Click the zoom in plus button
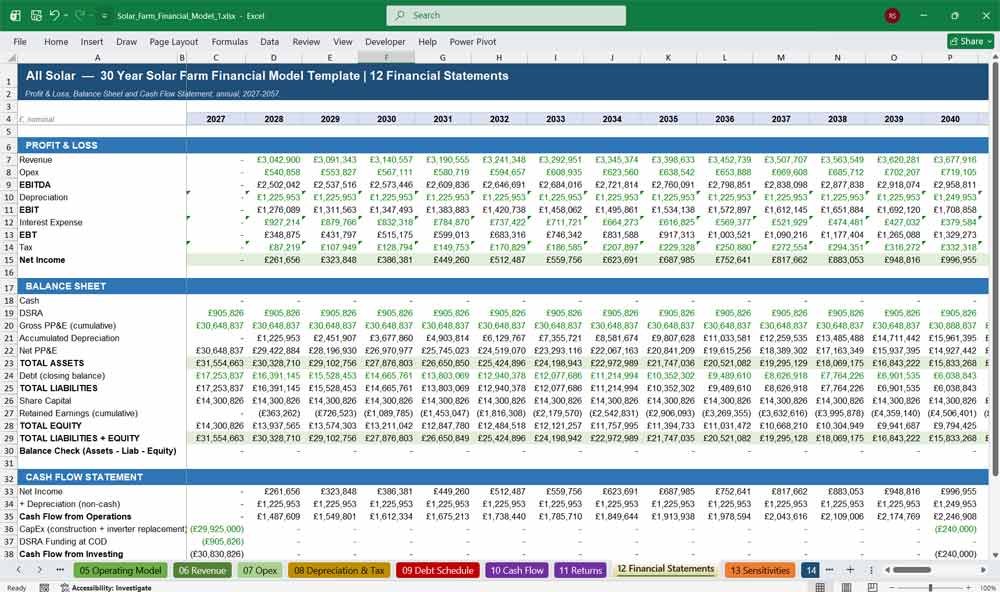The image size is (1000, 592). pos(969,587)
